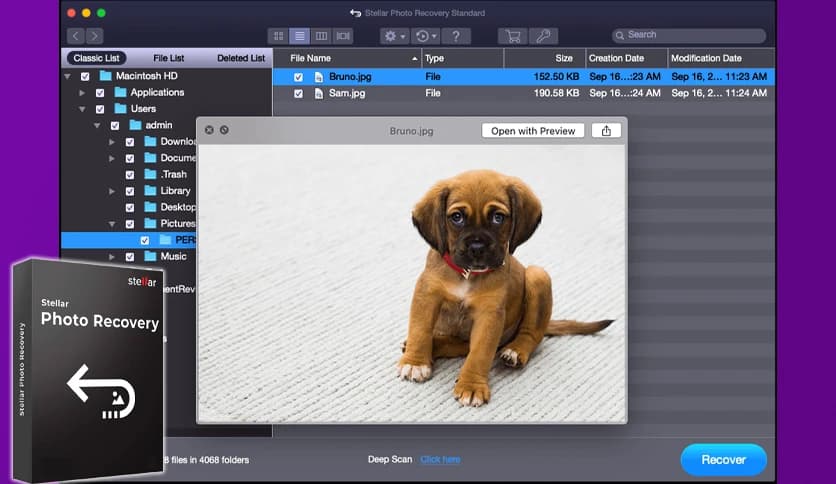Viewport: 836px width, 484px height.
Task: Switch to column view
Action: (x=321, y=36)
